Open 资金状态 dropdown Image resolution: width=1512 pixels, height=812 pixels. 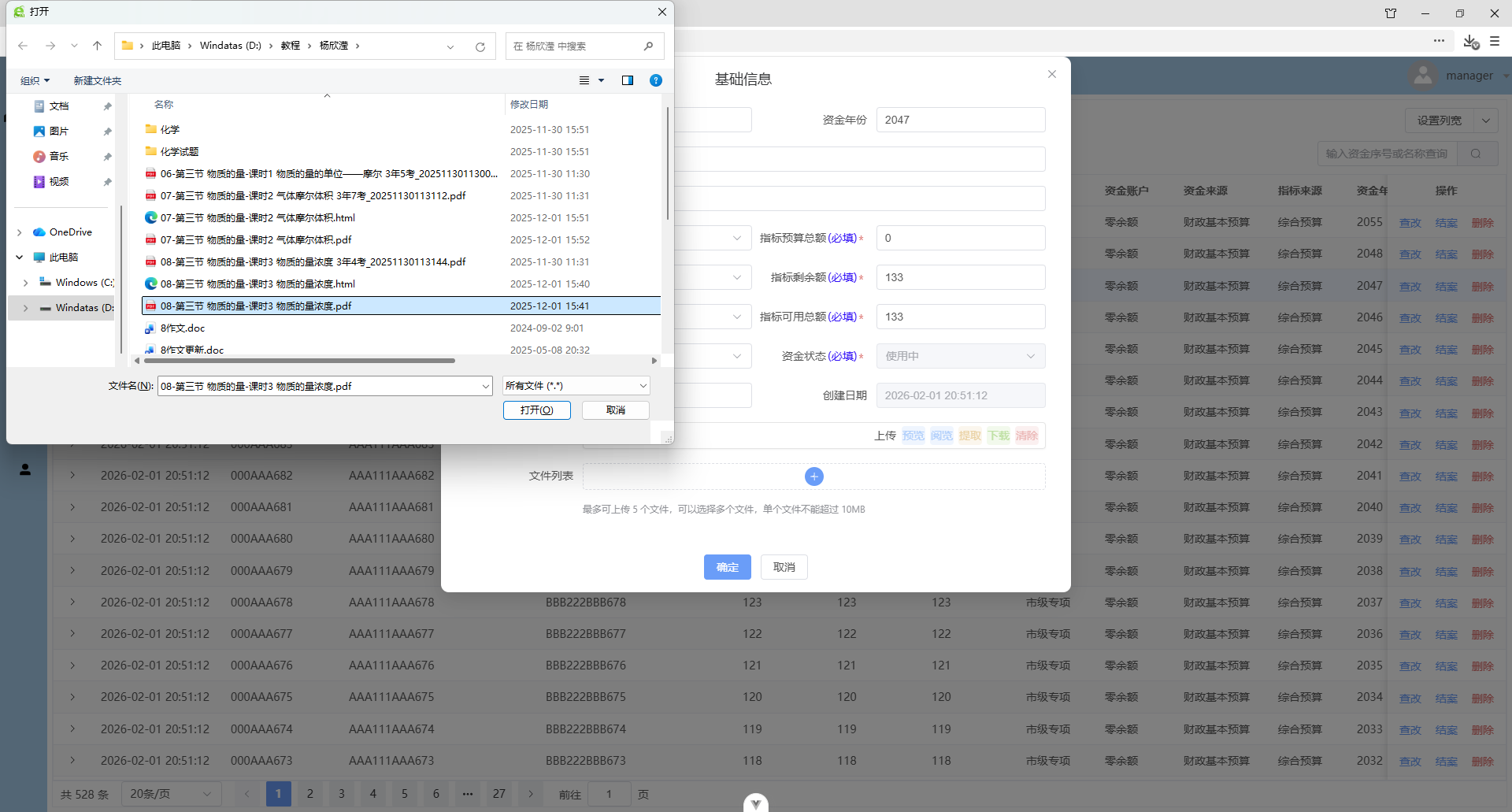click(x=961, y=356)
